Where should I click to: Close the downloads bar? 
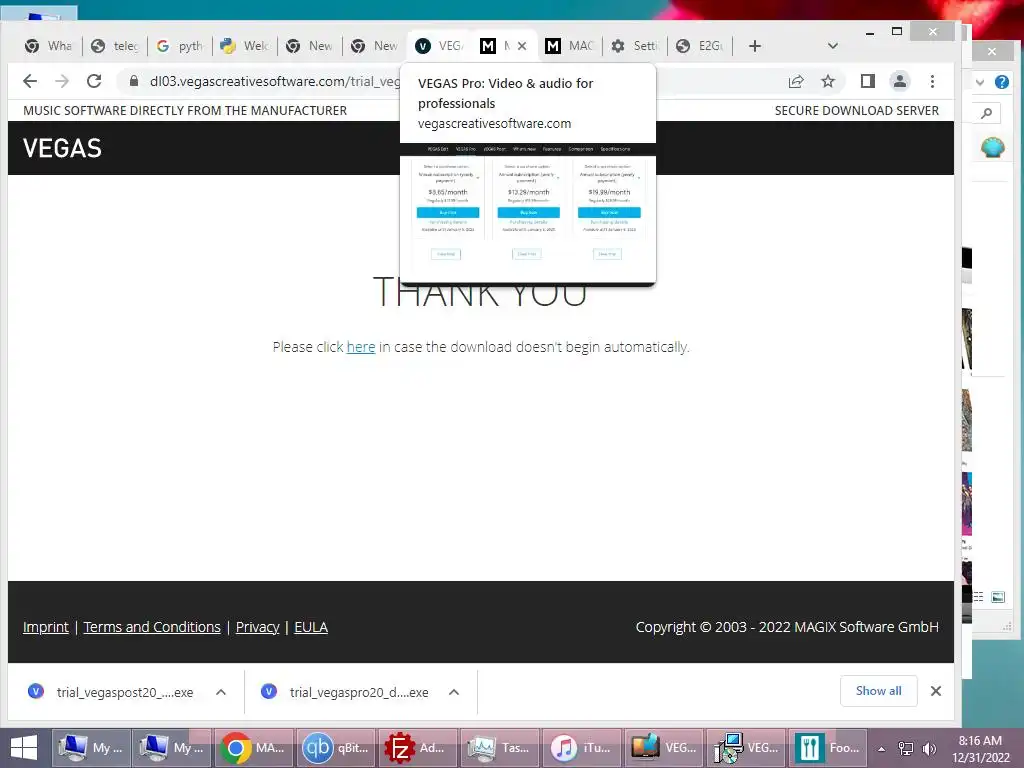pyautogui.click(x=936, y=691)
